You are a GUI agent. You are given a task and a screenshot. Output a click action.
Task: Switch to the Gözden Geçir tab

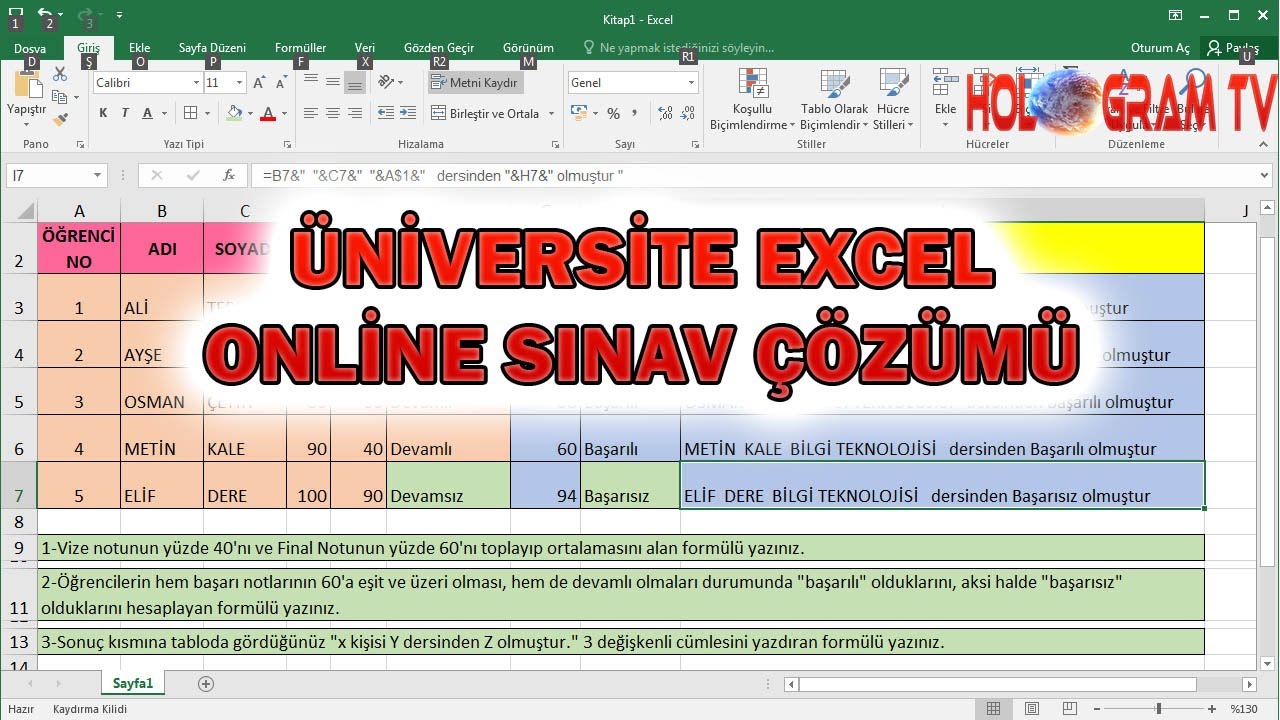[x=439, y=48]
